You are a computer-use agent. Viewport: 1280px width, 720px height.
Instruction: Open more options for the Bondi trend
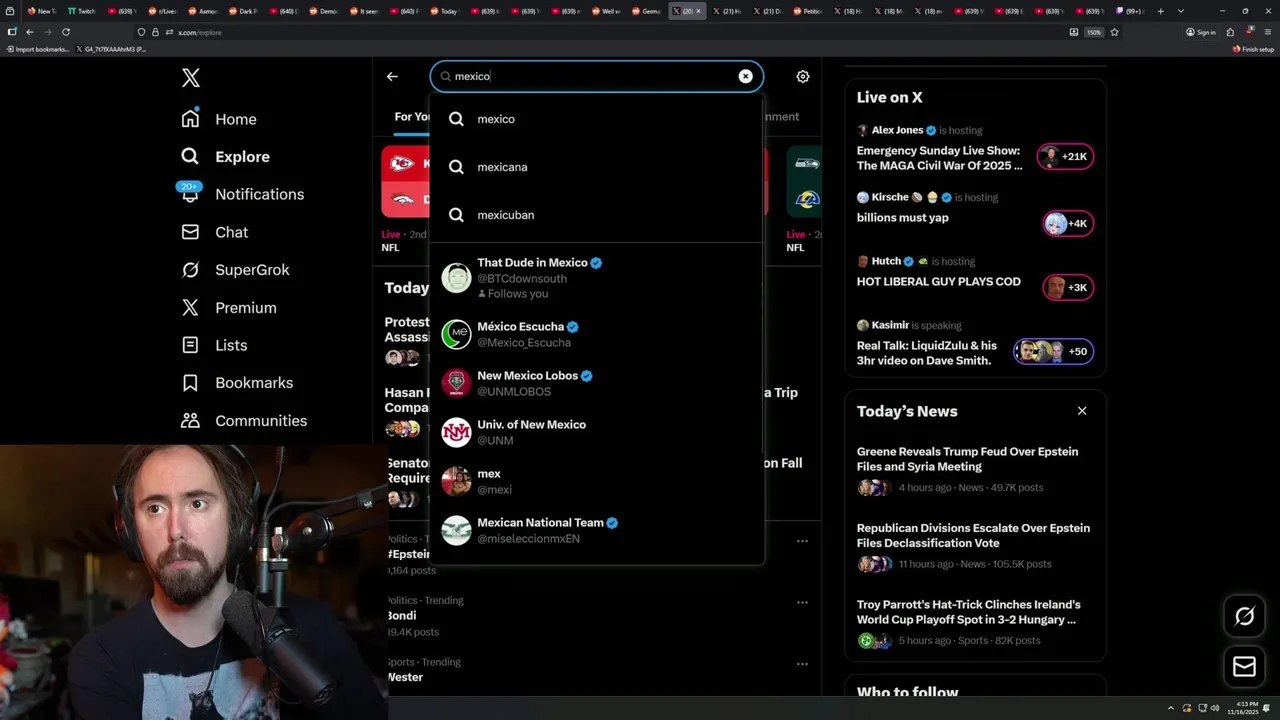802,603
